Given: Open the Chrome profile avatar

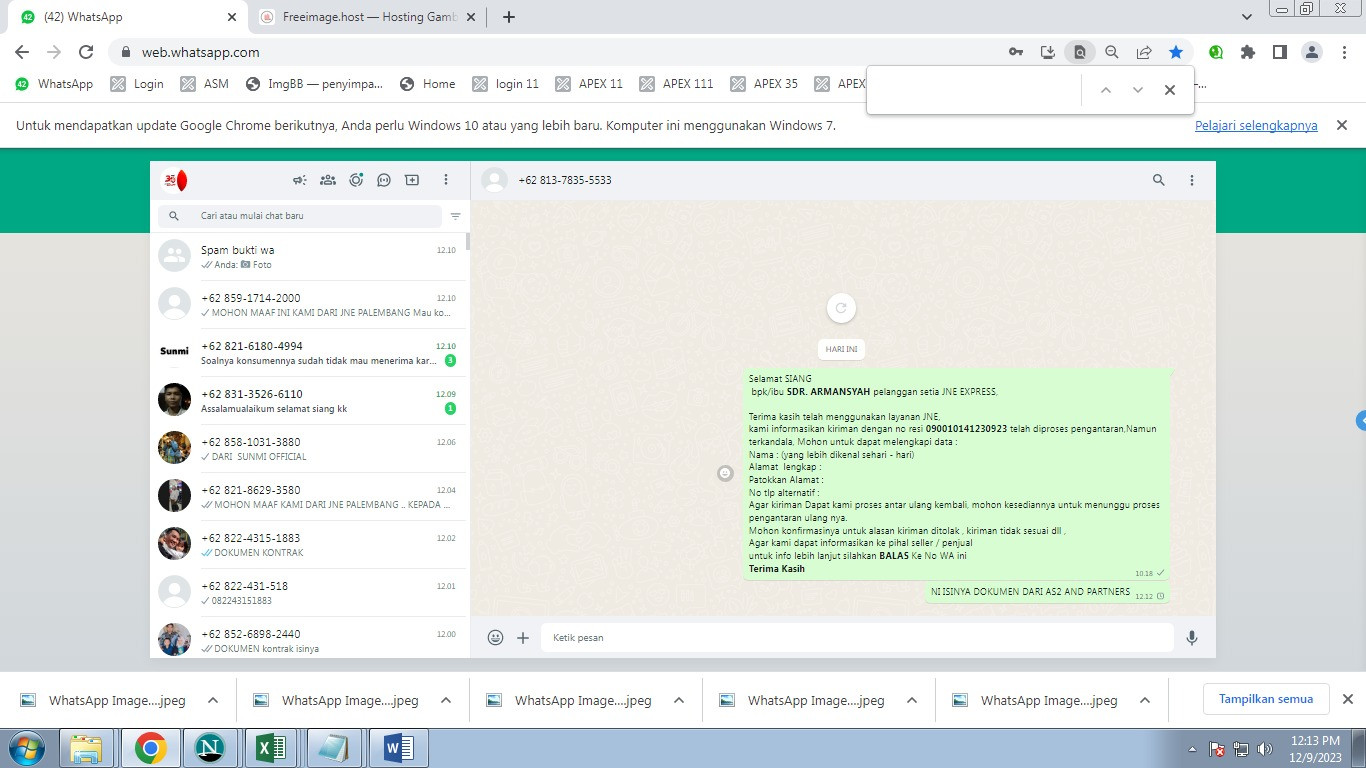Looking at the screenshot, I should (x=1312, y=52).
